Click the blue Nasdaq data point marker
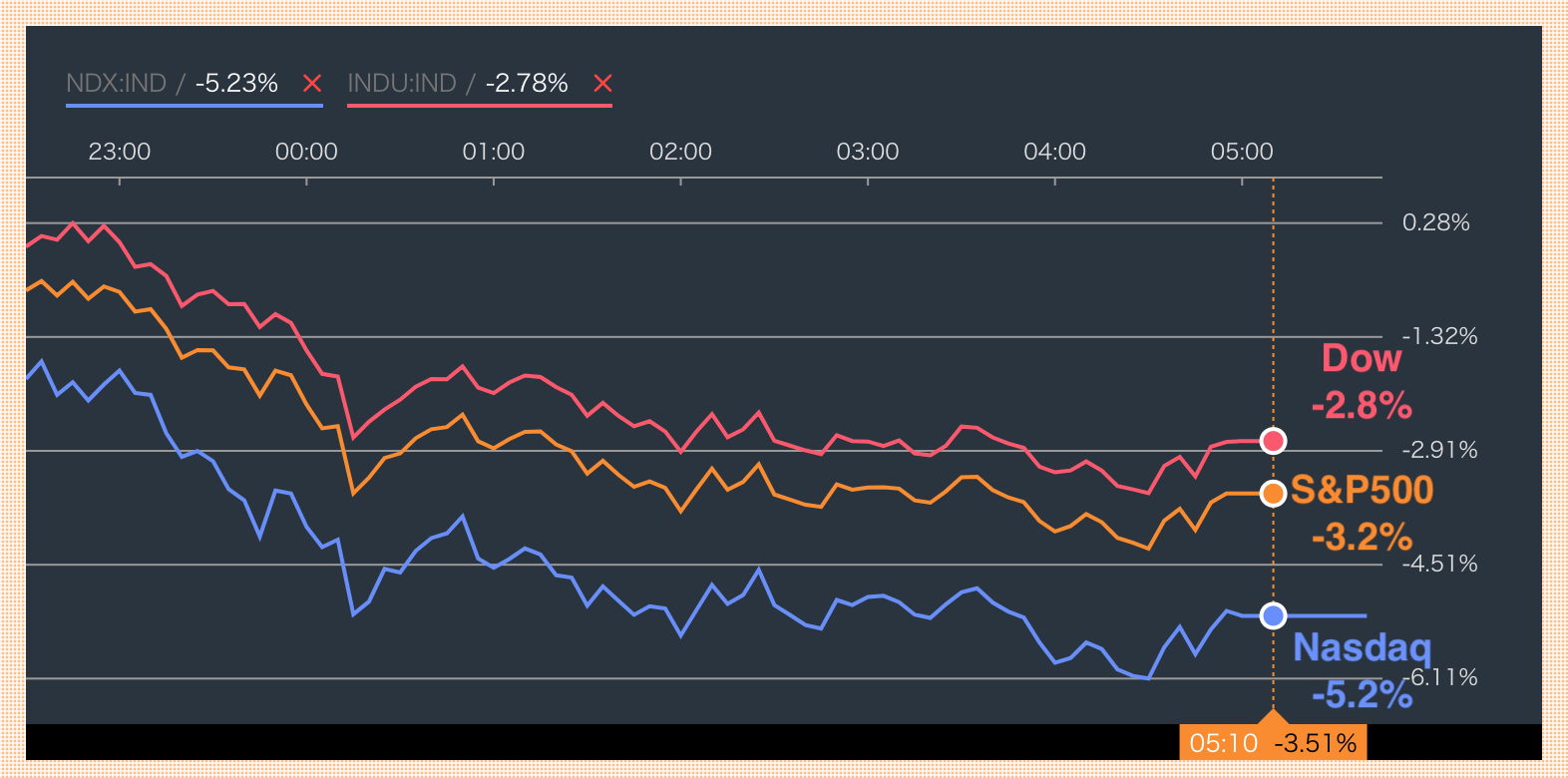This screenshot has width=1568, height=778. pos(1273,615)
